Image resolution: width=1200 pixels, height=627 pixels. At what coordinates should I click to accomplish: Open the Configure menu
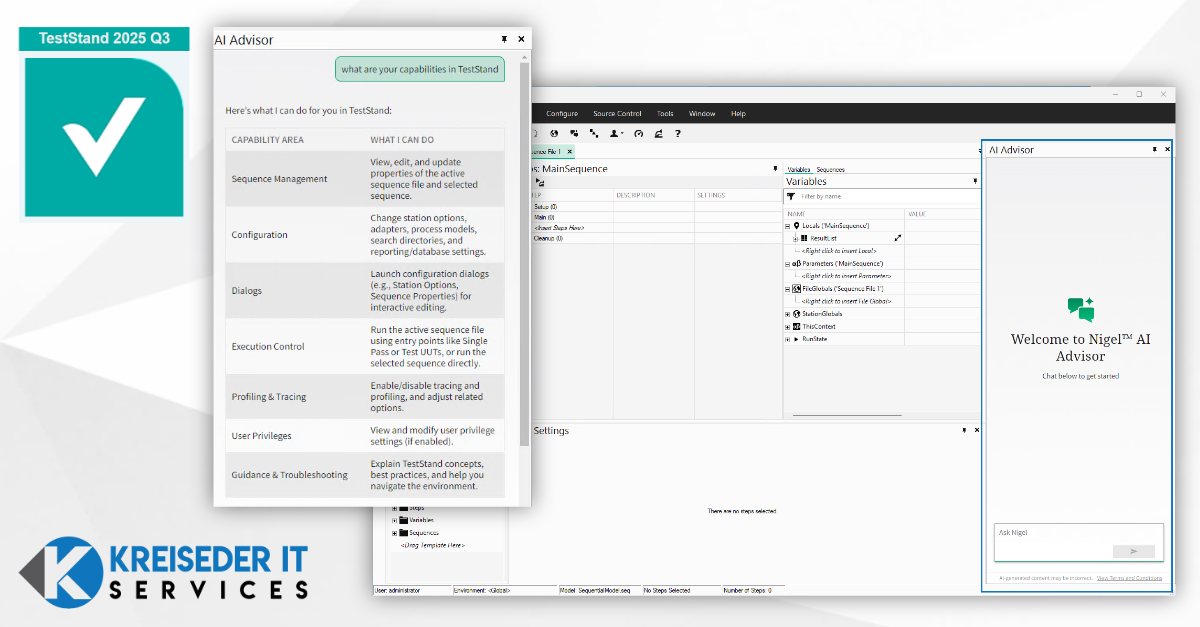562,114
